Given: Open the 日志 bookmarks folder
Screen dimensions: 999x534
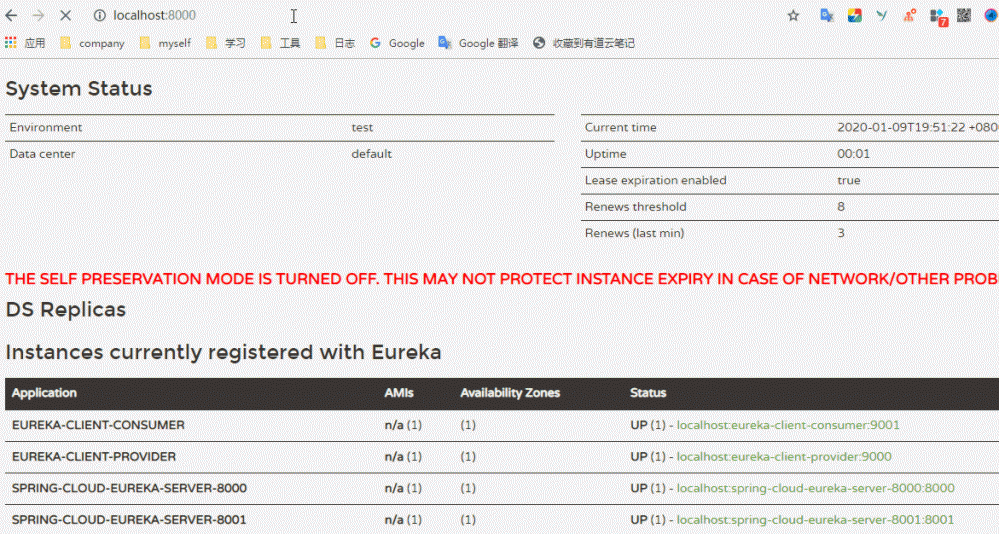Looking at the screenshot, I should click(x=335, y=43).
